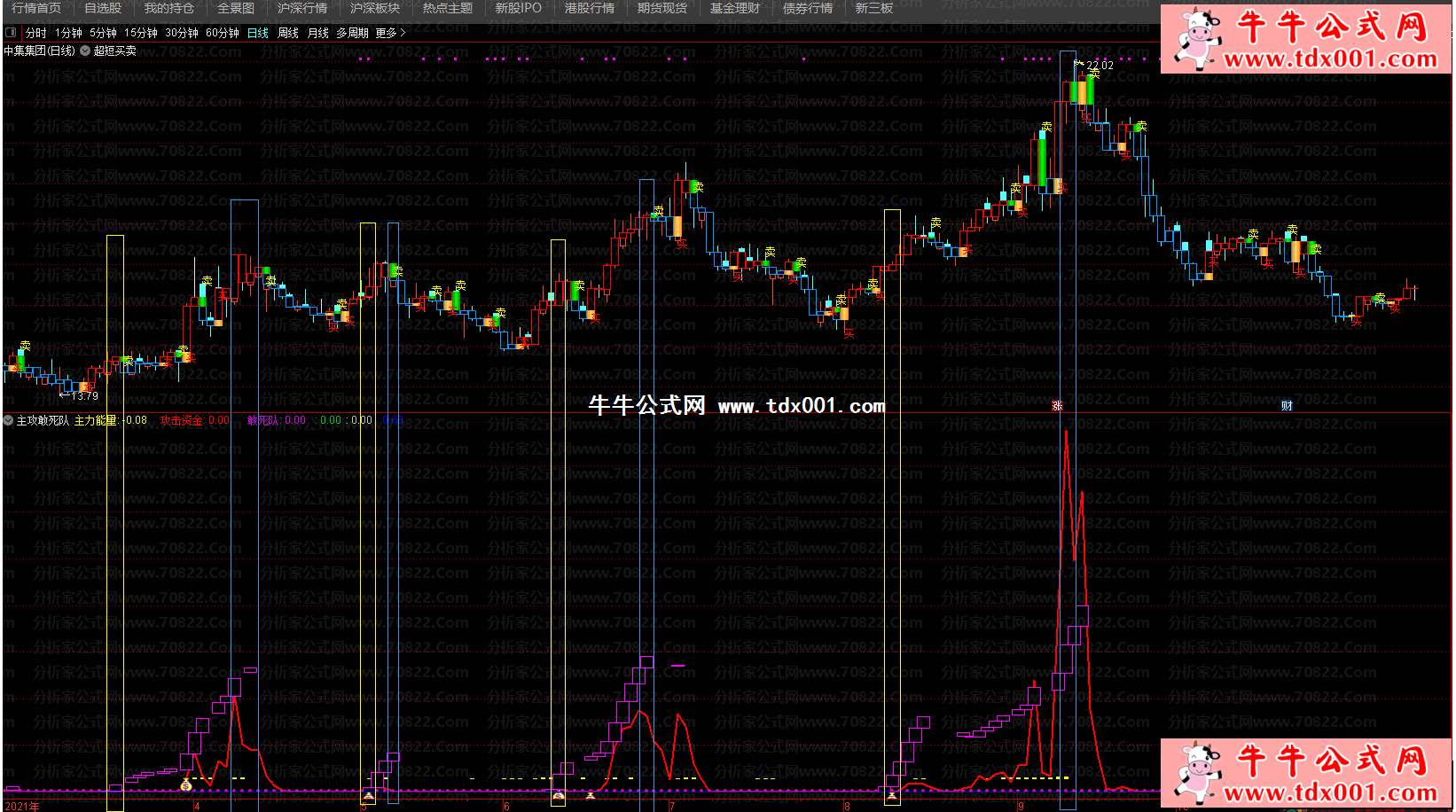Select the 沪深板块 tab
Viewport: 1456px width, 812px height.
click(x=375, y=8)
